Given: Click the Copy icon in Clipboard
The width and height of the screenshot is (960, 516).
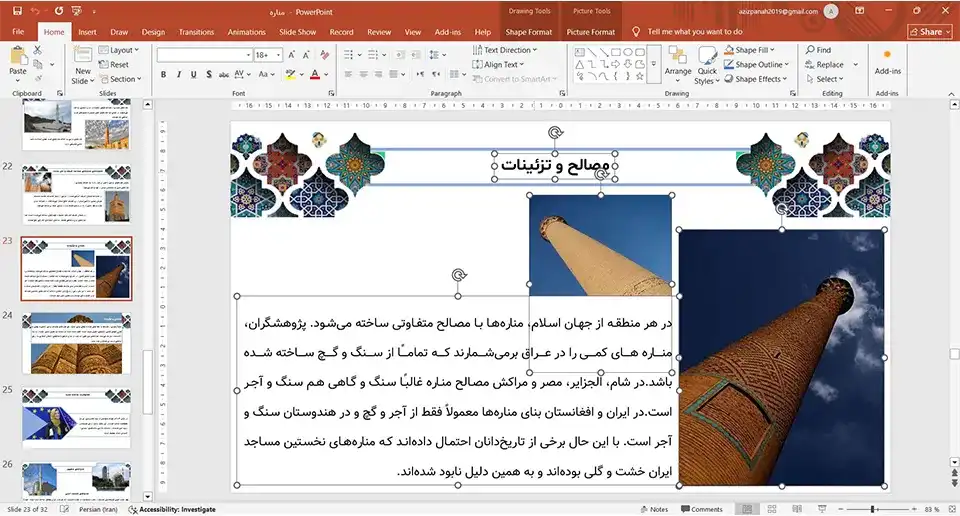Looking at the screenshot, I should point(38,64).
